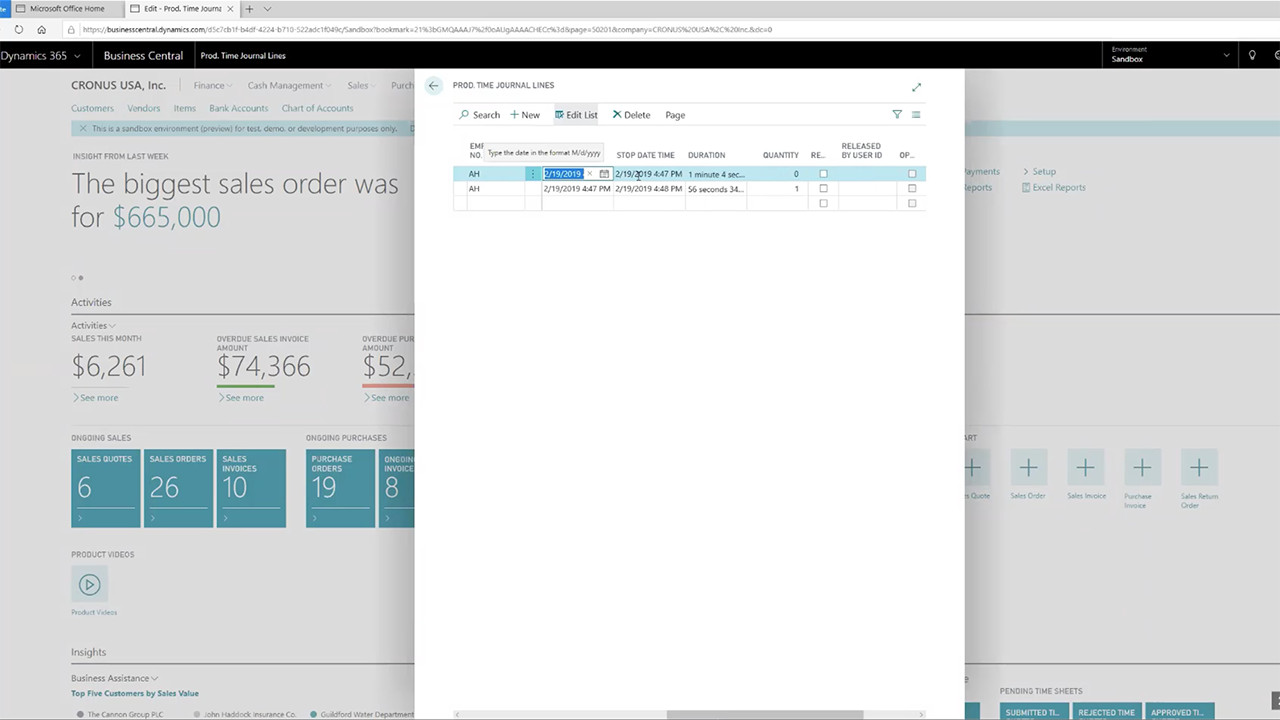This screenshot has height=720, width=1280.
Task: Open the Sales Orders tile showing 26
Action: pyautogui.click(x=178, y=488)
